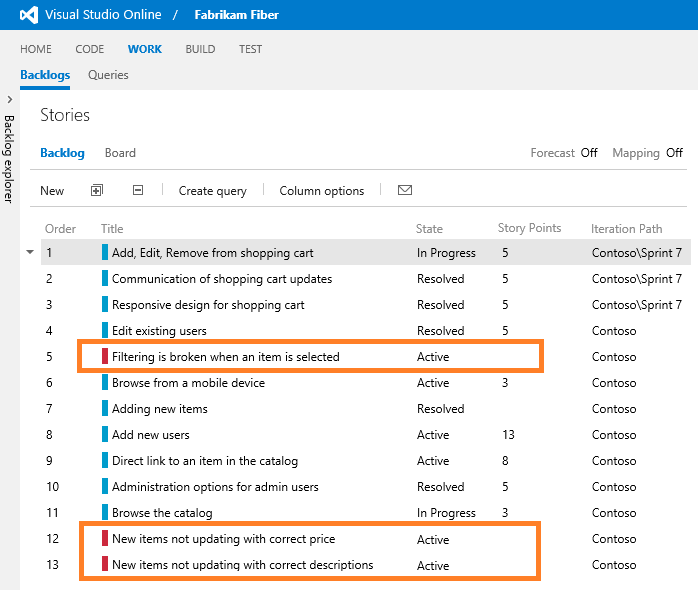This screenshot has width=698, height=590.
Task: Select 'New items not updating with correct descriptions'
Action: click(366, 565)
